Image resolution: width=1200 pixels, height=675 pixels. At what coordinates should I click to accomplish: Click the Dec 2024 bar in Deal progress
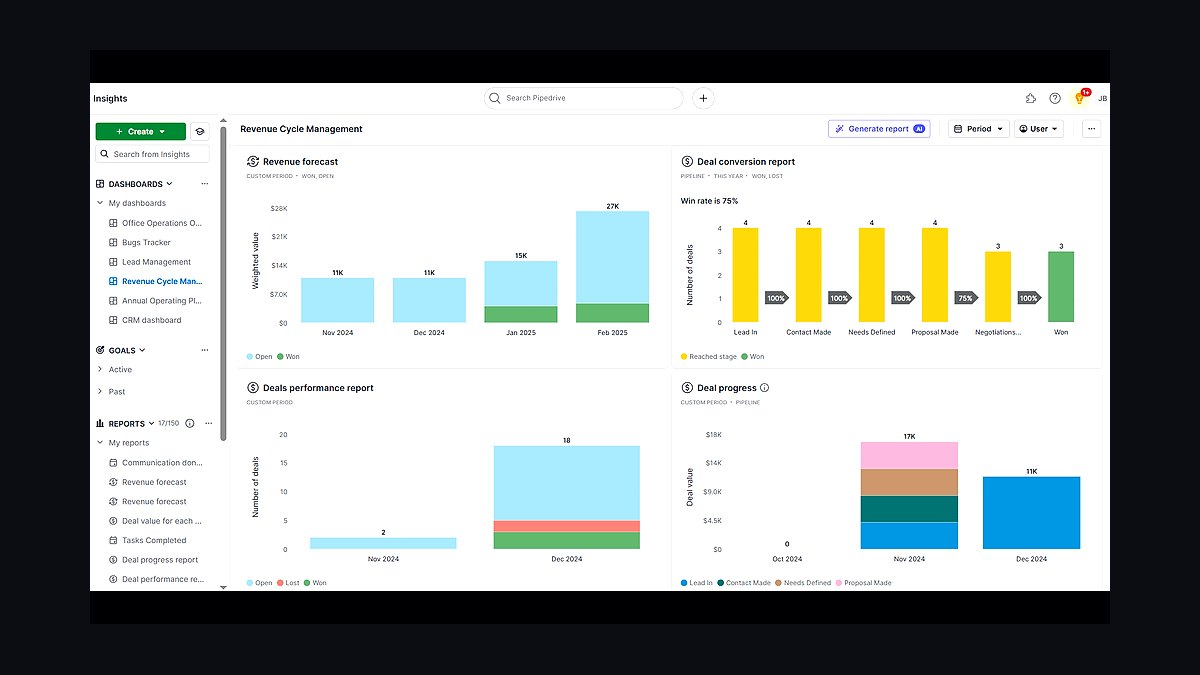(1031, 513)
